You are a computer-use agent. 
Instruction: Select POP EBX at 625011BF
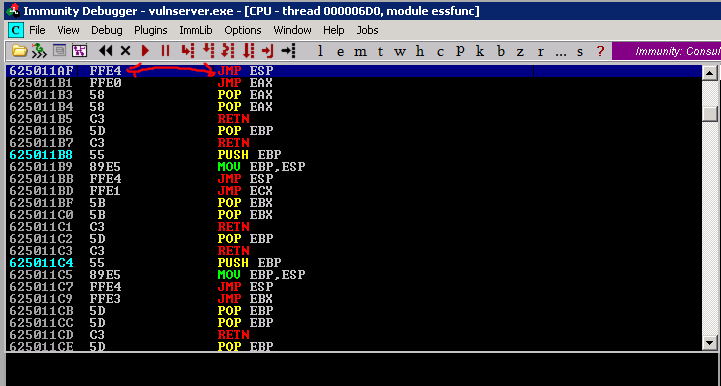click(245, 202)
